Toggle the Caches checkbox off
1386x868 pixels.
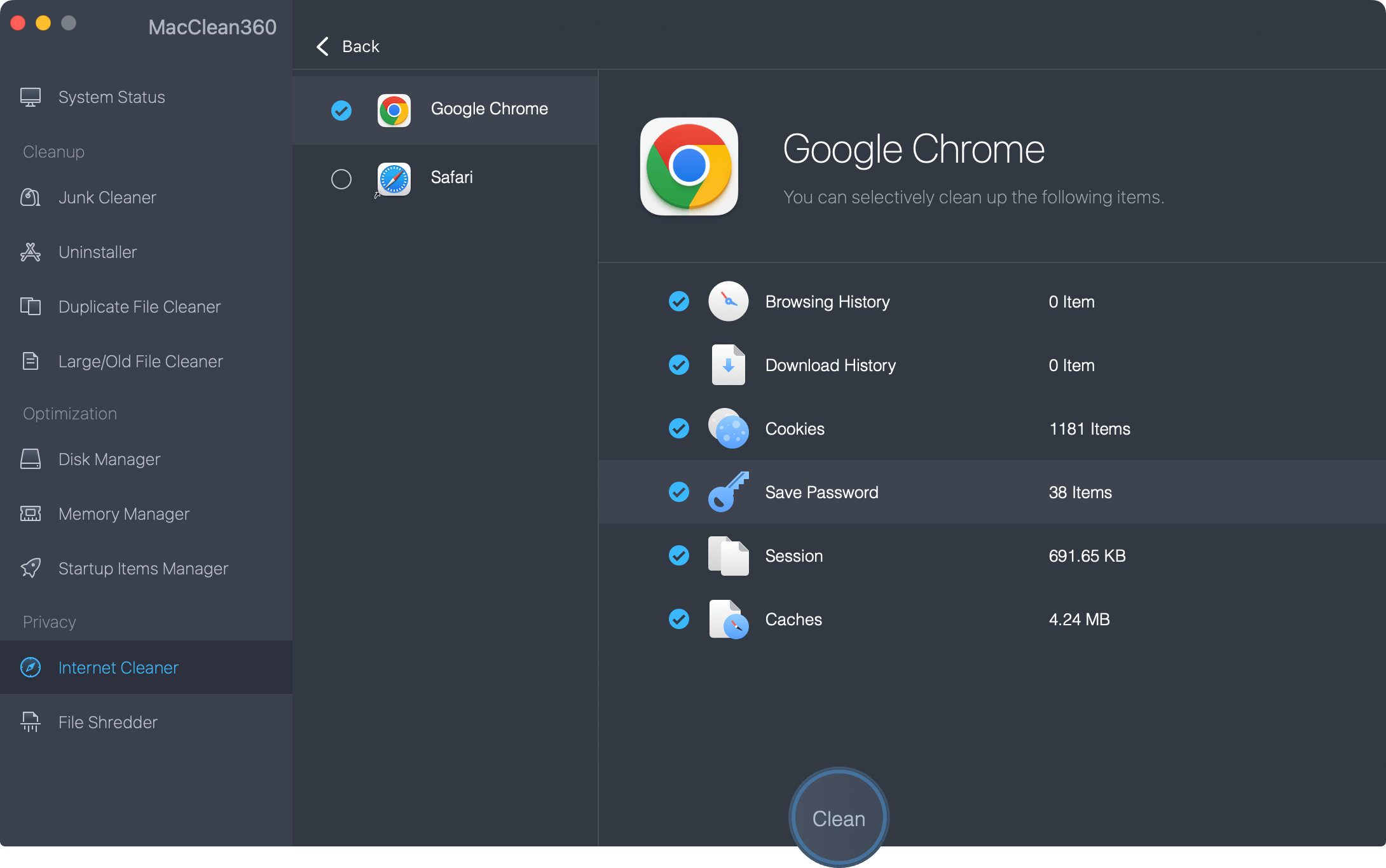[678, 619]
